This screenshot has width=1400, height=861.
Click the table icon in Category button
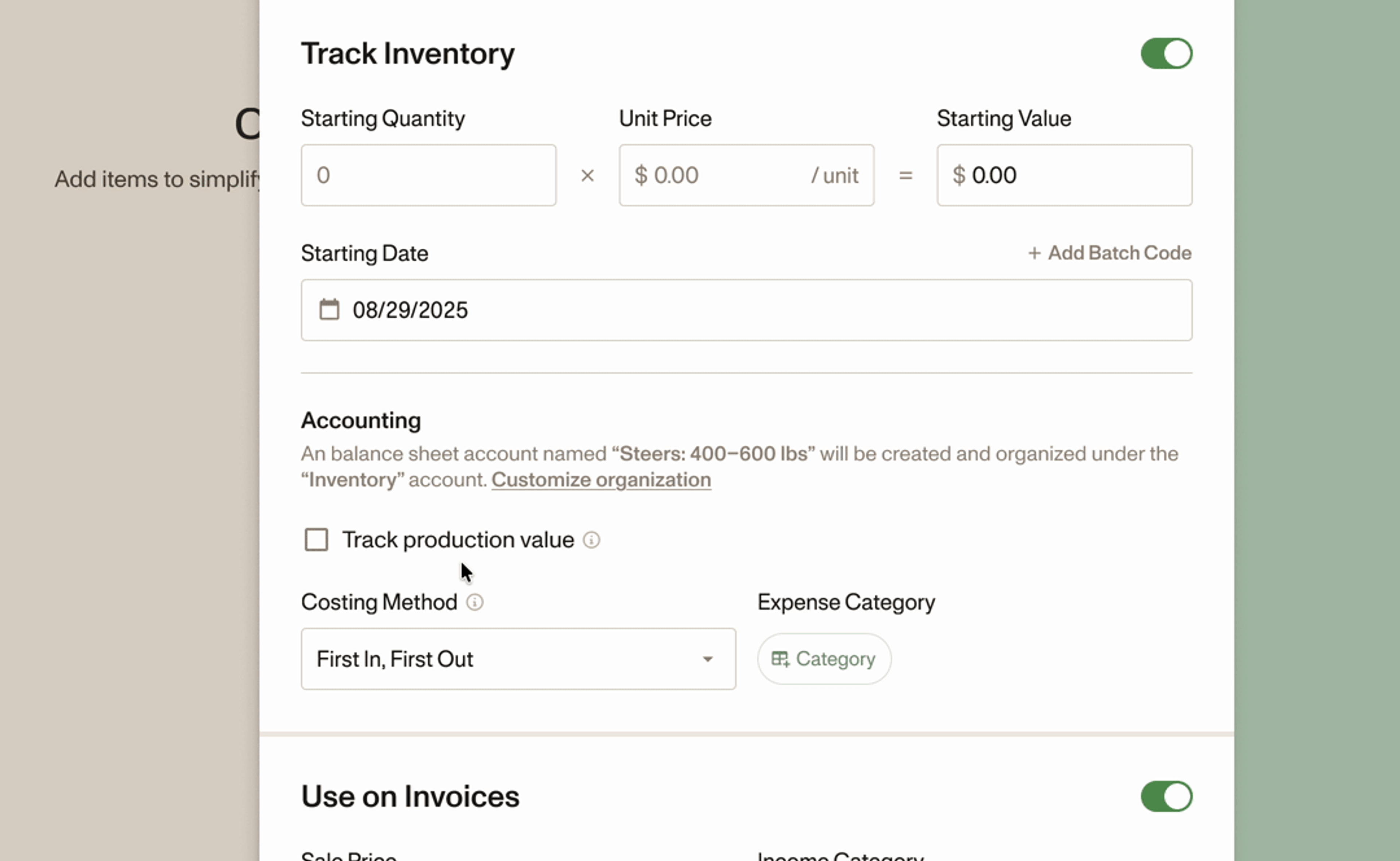pyautogui.click(x=780, y=659)
